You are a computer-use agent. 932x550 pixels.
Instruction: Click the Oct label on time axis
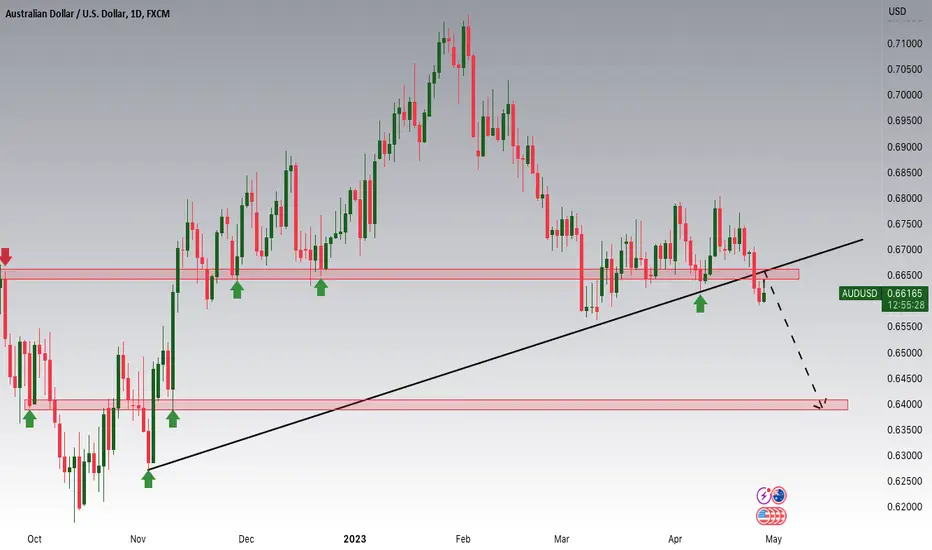click(x=34, y=539)
